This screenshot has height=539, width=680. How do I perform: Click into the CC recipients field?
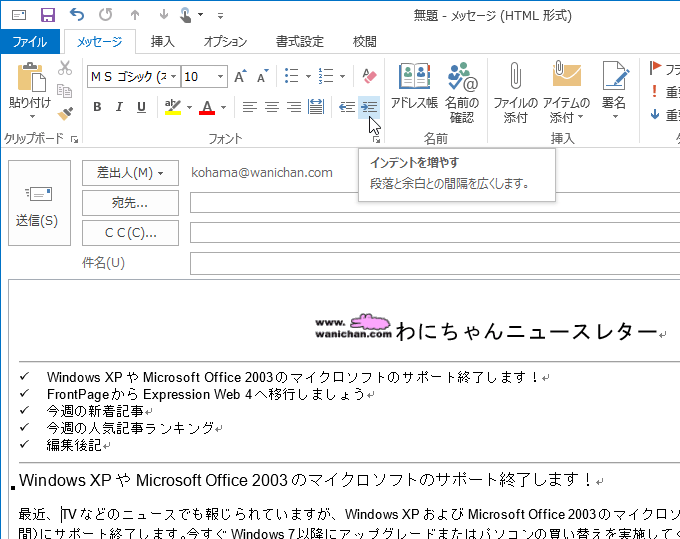point(435,233)
